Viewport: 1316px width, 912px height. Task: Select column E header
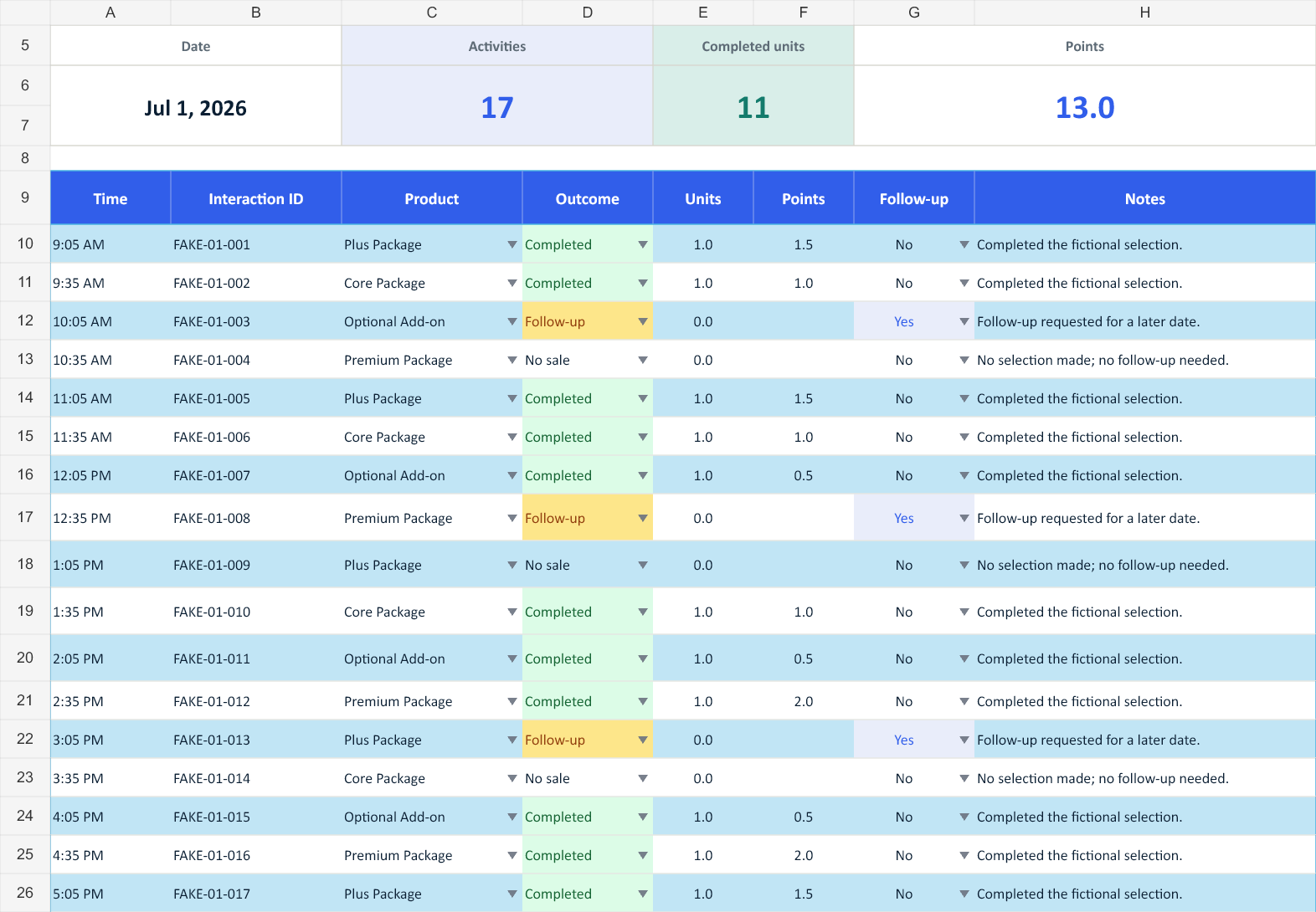tap(703, 13)
